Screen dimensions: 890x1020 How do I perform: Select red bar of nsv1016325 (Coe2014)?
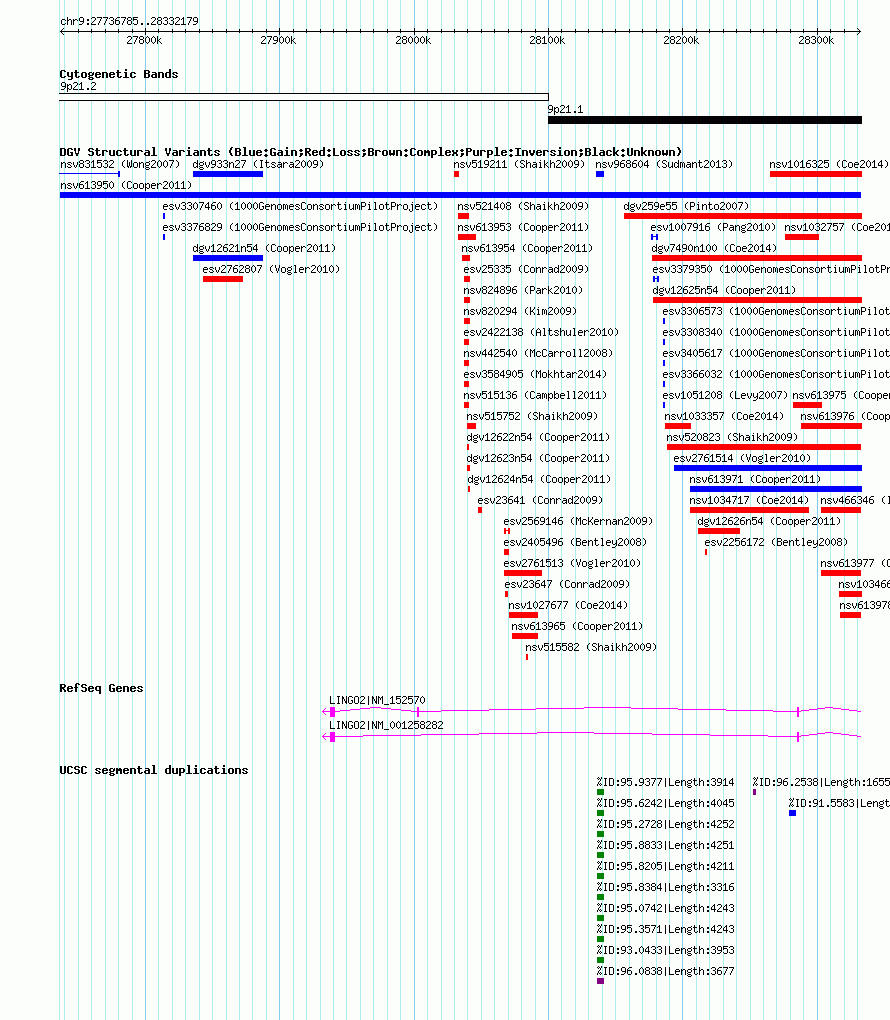pyautogui.click(x=815, y=174)
